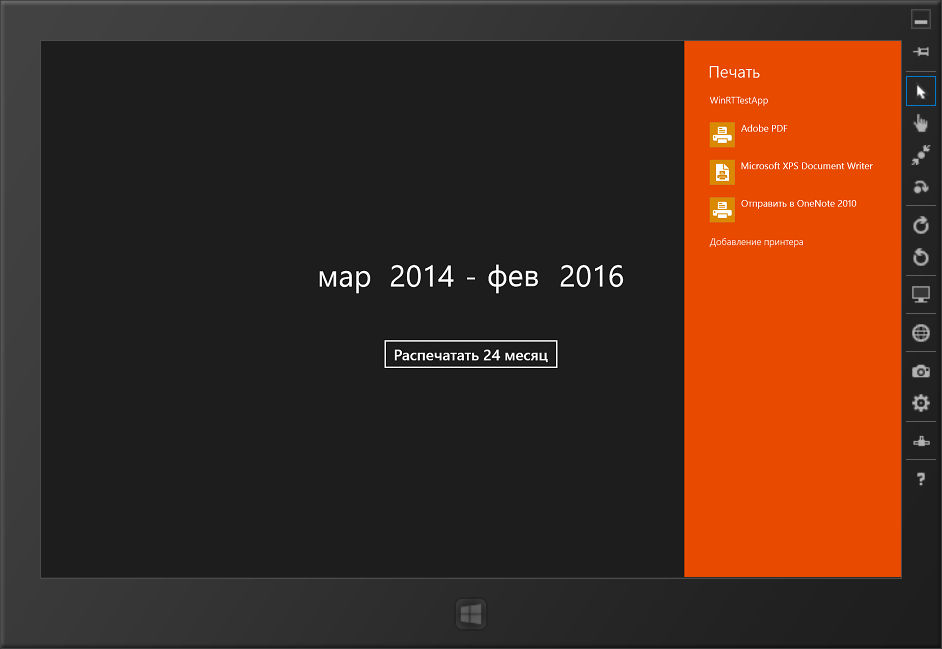Rotate simulator clockwise

coord(920,225)
